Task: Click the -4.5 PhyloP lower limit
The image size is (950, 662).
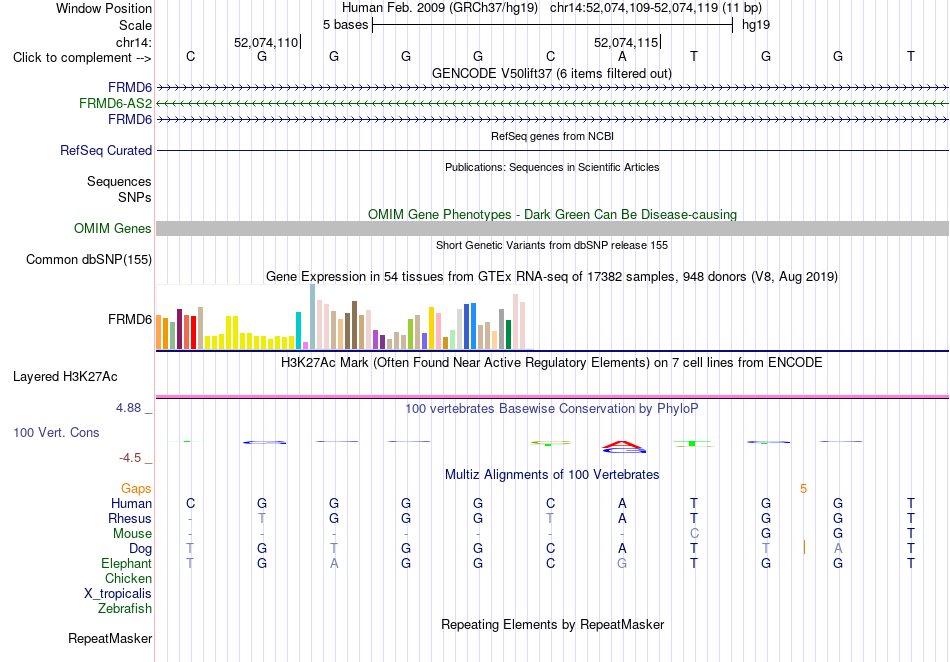Action: [130, 458]
